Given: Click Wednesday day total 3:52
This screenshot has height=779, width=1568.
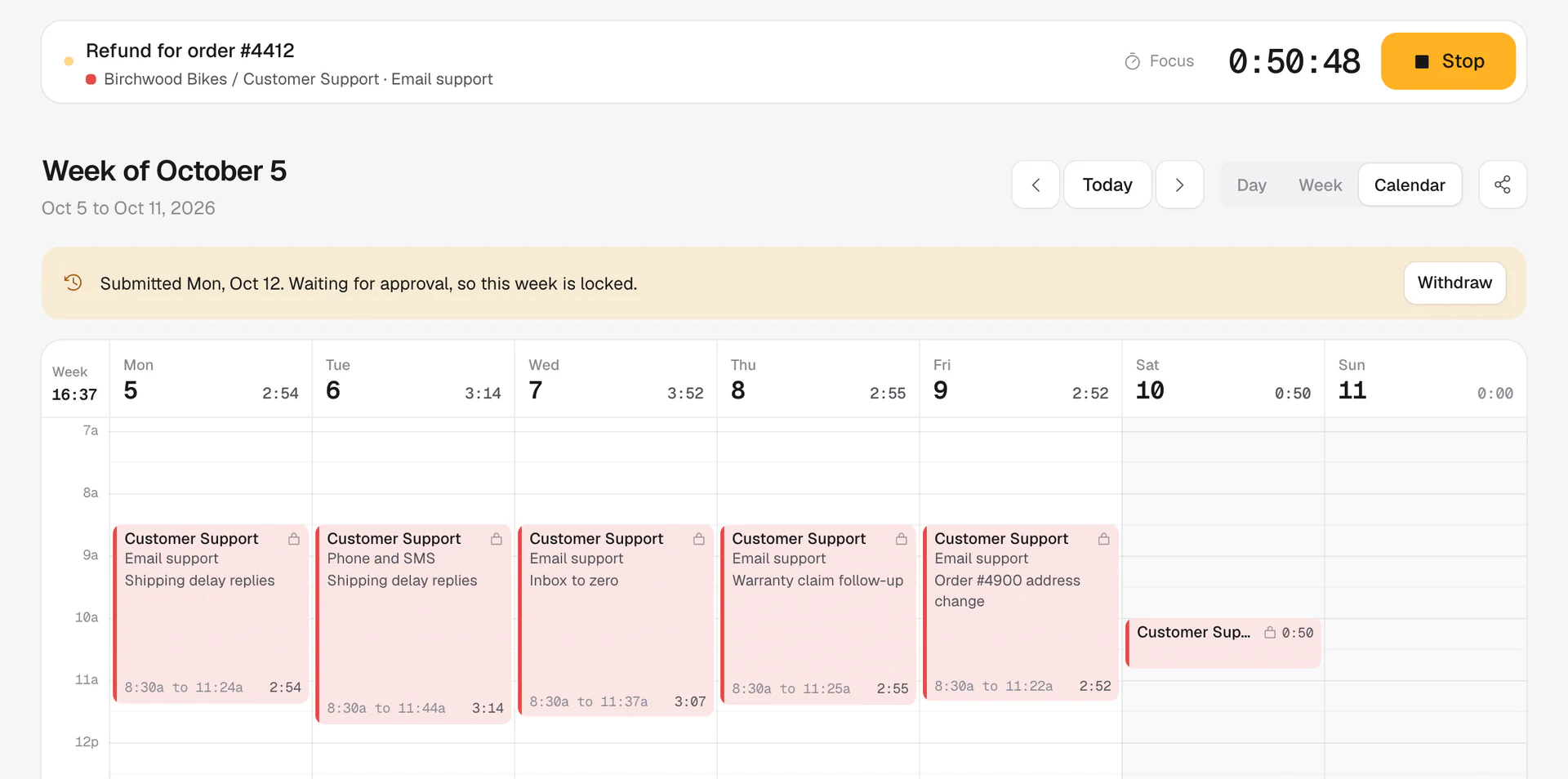Looking at the screenshot, I should pos(685,394).
